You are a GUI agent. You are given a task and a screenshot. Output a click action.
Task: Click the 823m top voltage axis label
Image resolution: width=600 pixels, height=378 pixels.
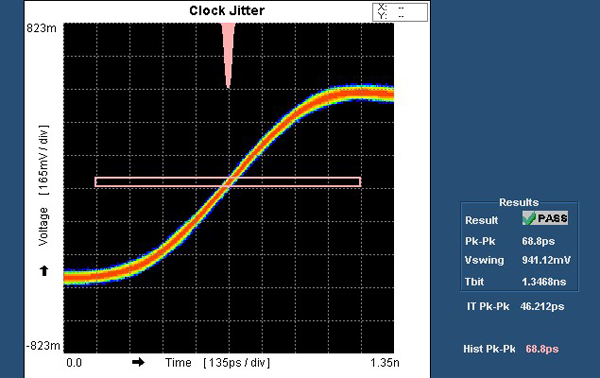click(41, 28)
